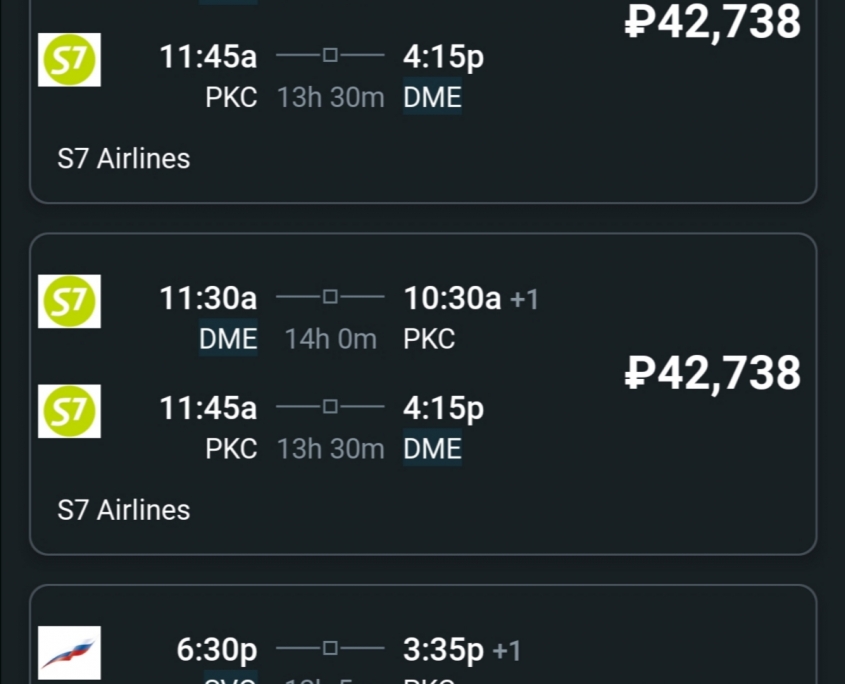This screenshot has height=684, width=845.
Task: Select the ₽42,738 price at the top
Action: click(712, 22)
